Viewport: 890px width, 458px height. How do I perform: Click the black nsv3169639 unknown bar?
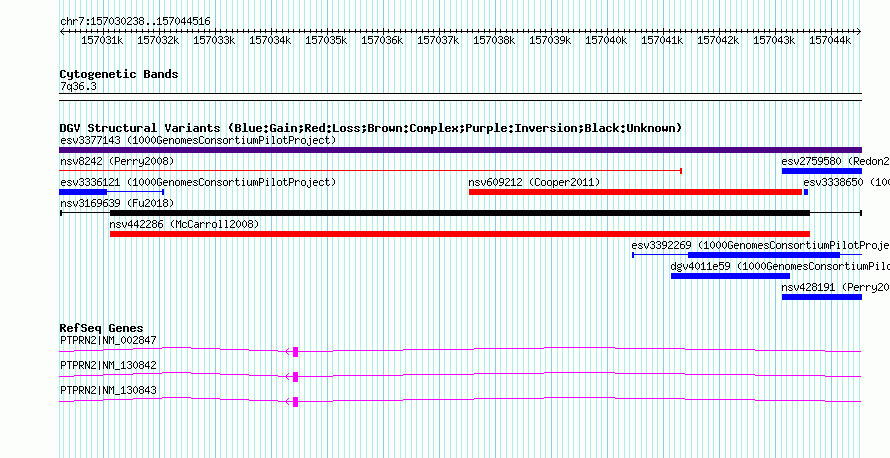tap(460, 213)
